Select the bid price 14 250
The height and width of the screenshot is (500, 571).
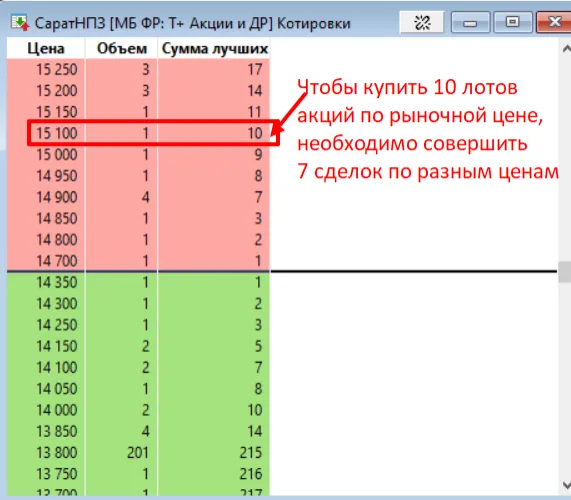coord(57,325)
